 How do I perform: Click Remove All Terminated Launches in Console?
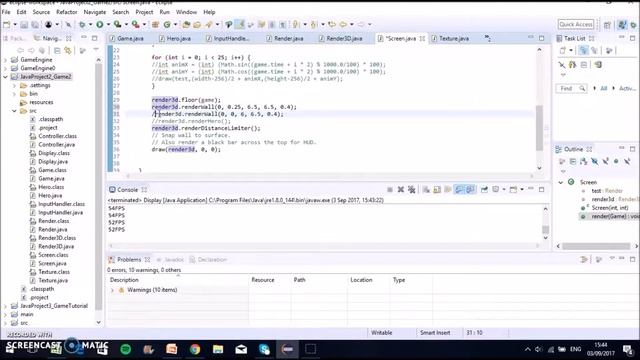tap(412, 189)
